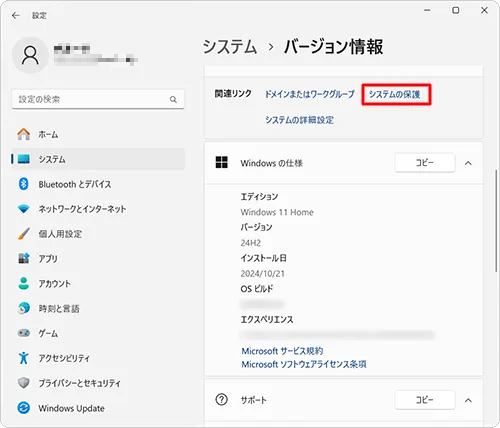Open ドメインまたはワークグループ link
The height and width of the screenshot is (428, 500).
click(310, 94)
